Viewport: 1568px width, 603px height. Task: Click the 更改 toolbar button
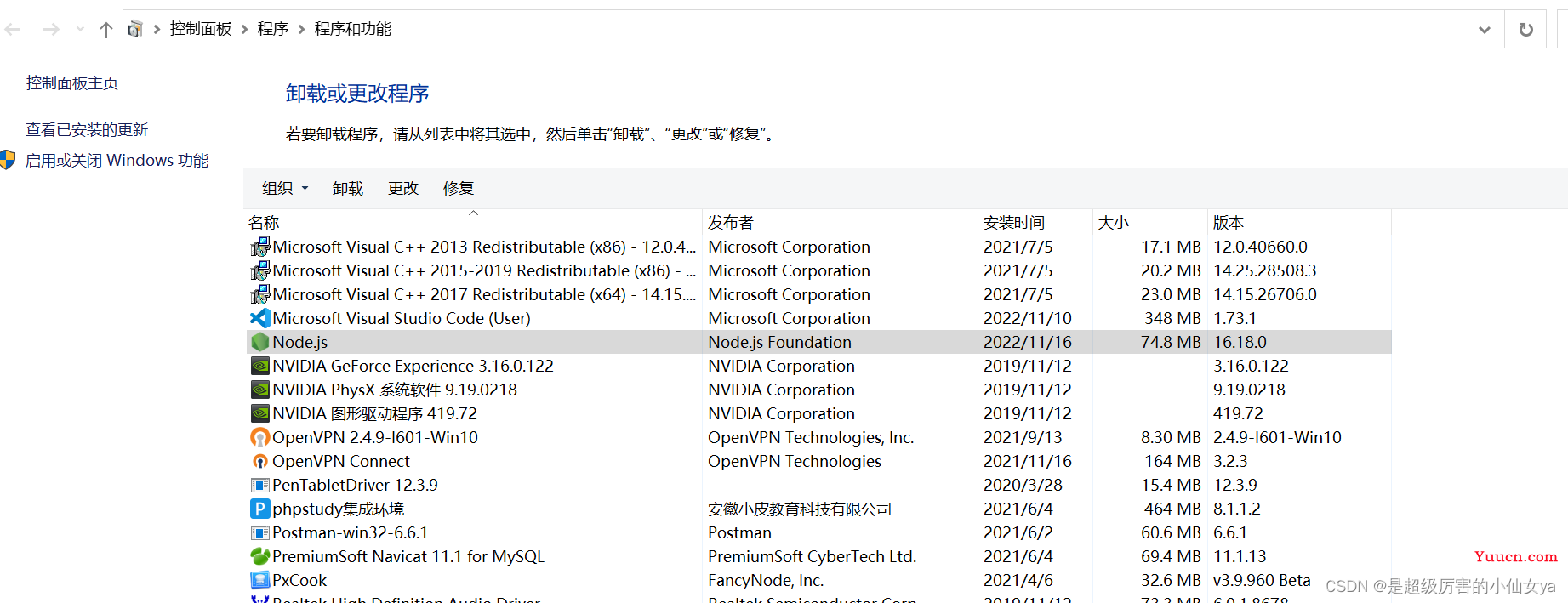coord(403,188)
